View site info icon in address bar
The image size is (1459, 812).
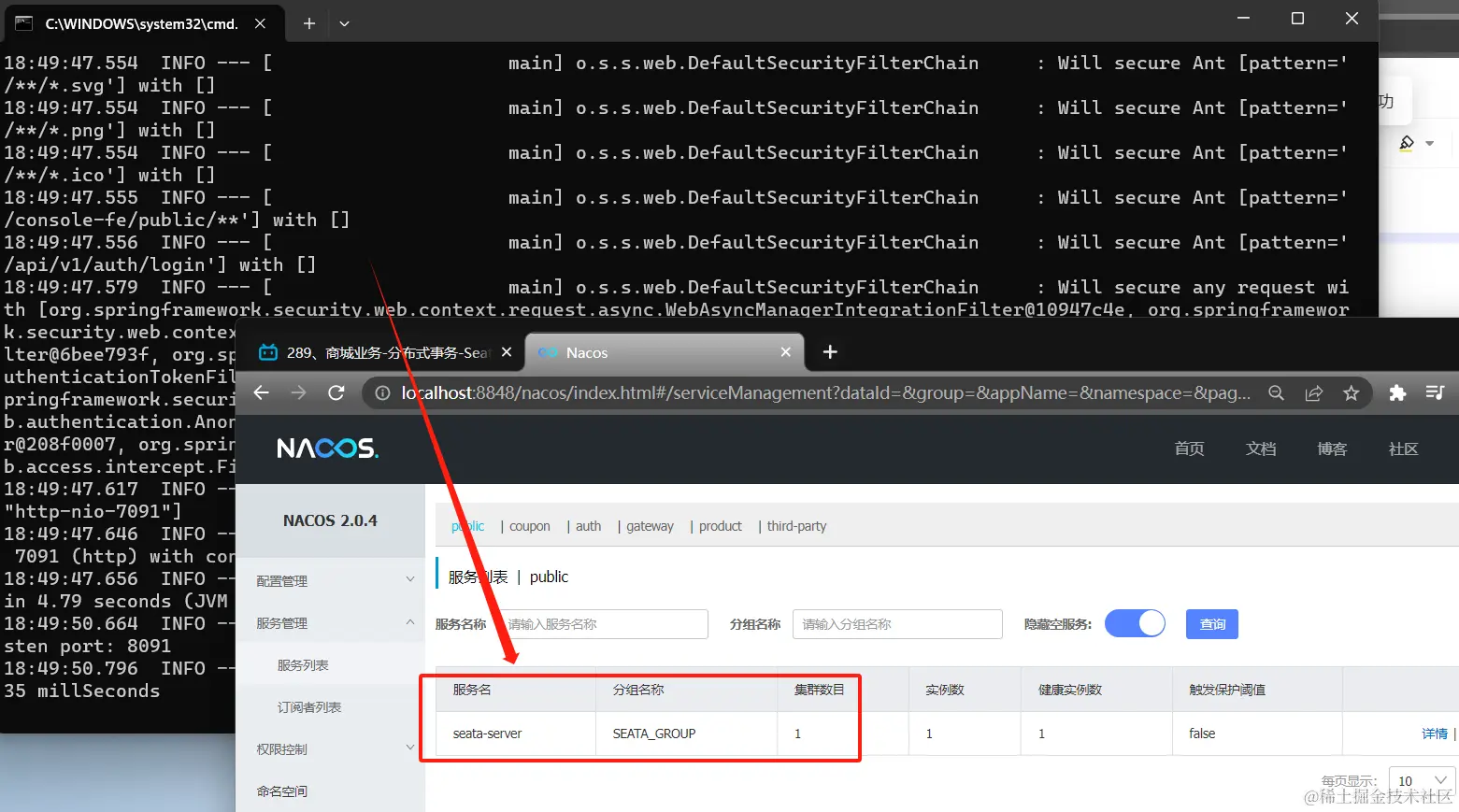pyautogui.click(x=382, y=393)
